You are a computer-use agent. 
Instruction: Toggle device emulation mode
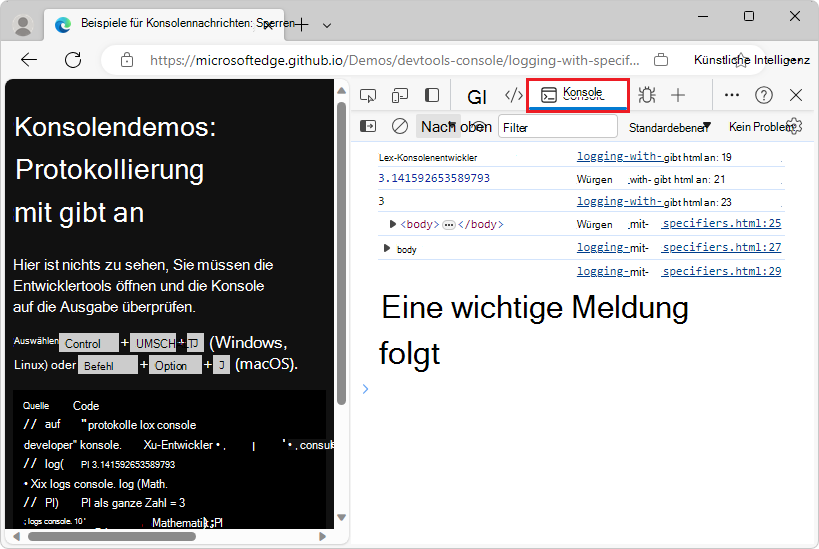pos(400,95)
